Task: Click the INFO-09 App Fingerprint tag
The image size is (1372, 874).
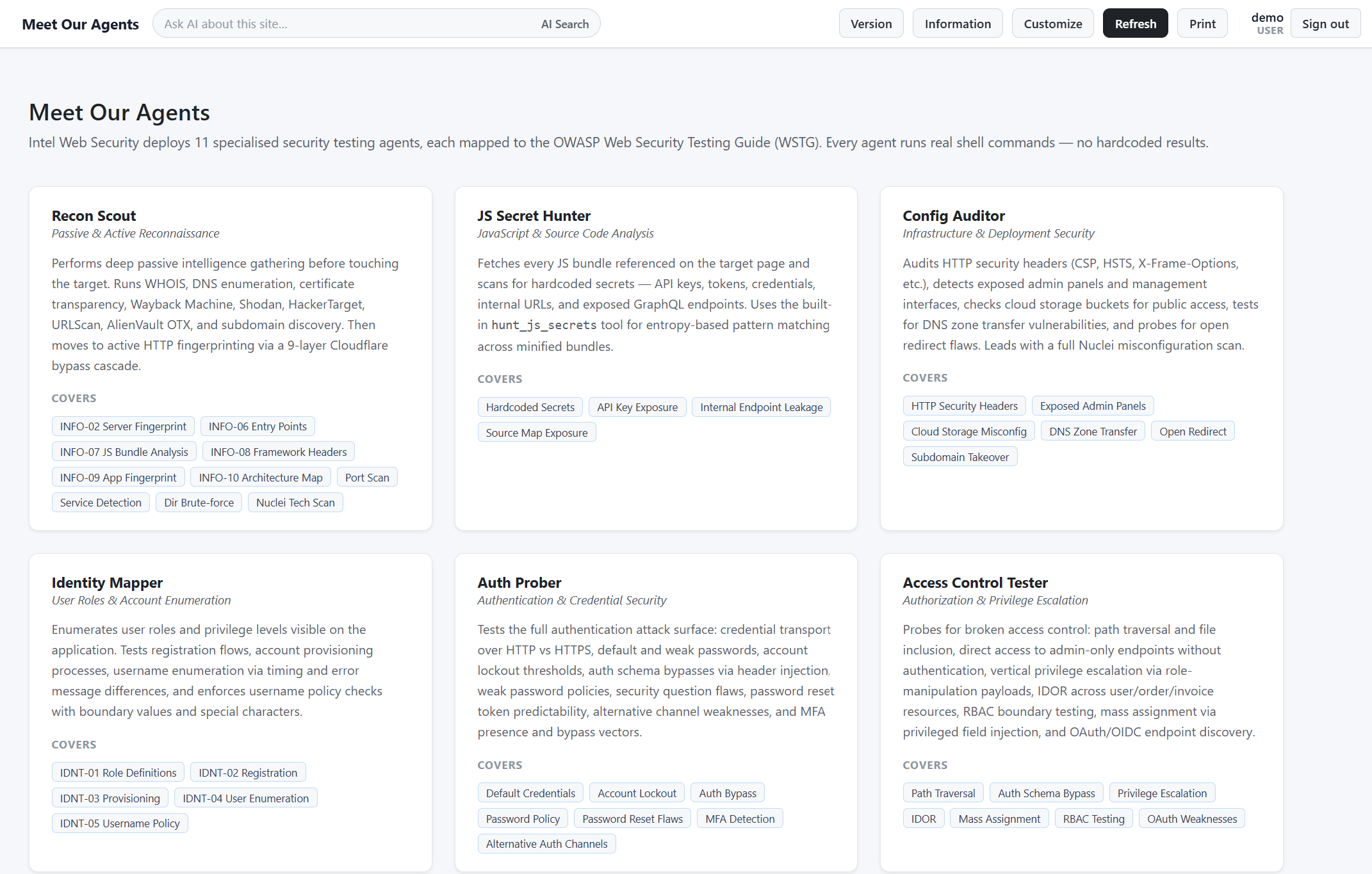Action: (118, 478)
